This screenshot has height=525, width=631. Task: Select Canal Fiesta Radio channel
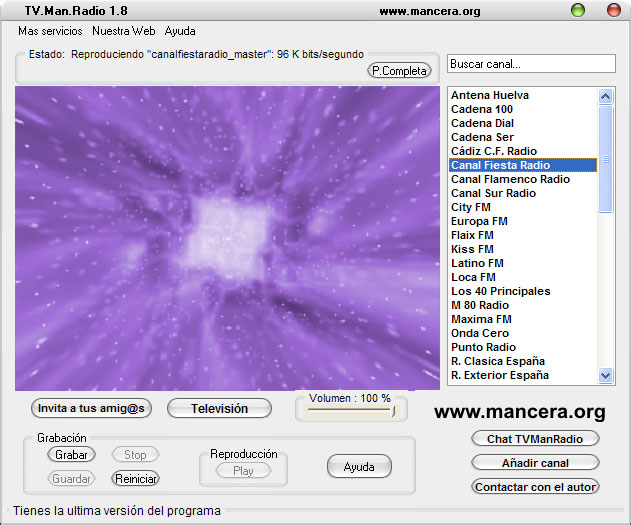[523, 165]
